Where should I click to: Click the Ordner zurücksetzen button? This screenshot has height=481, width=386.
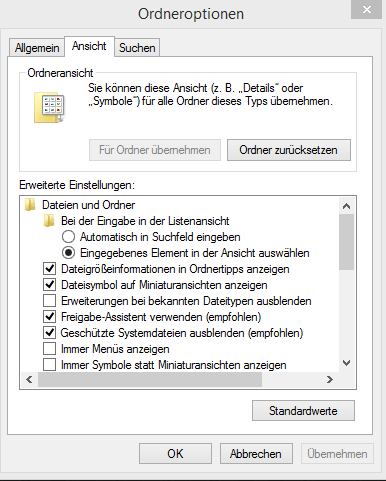click(x=289, y=150)
